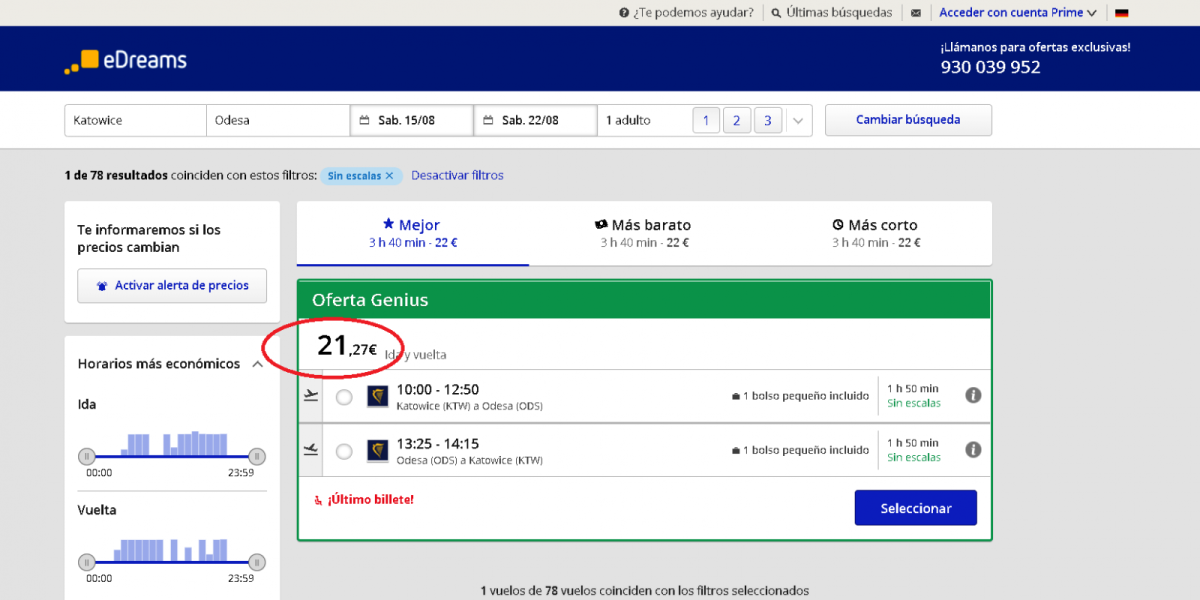Remove the Sin escalas filter chip

390,176
